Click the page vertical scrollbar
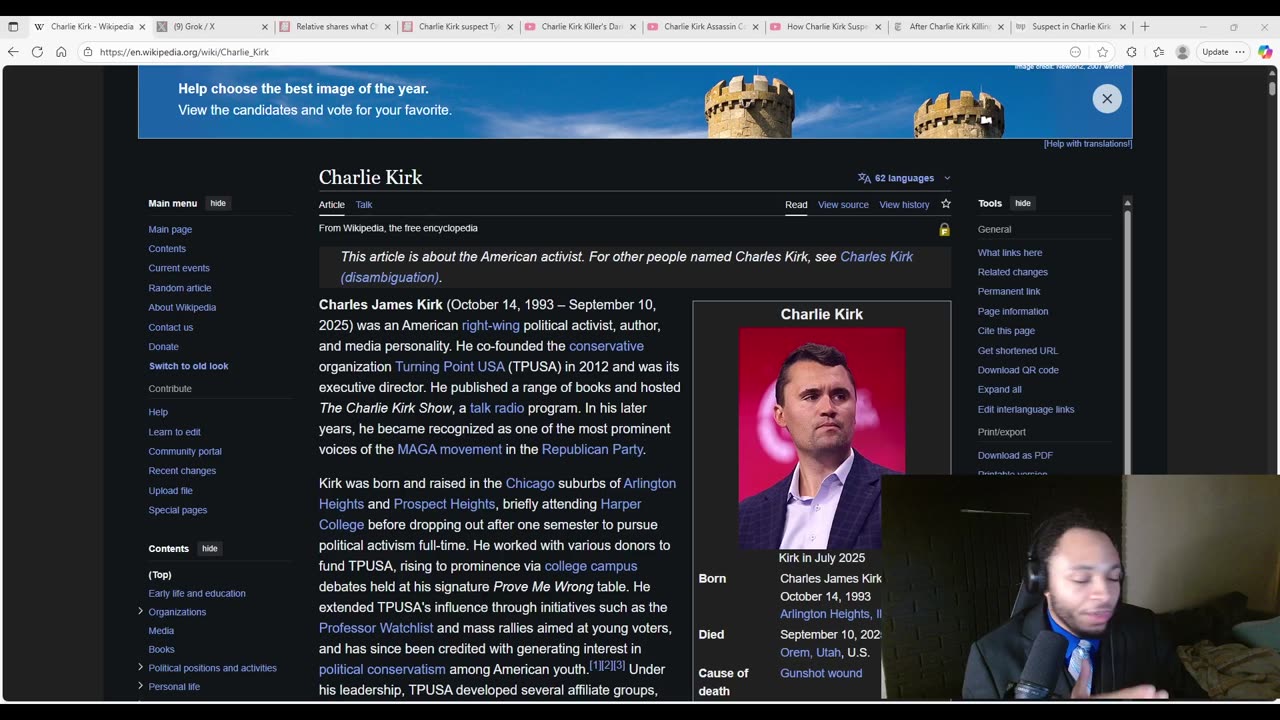Screen dimensions: 1280x720 pyautogui.click(x=1272, y=88)
